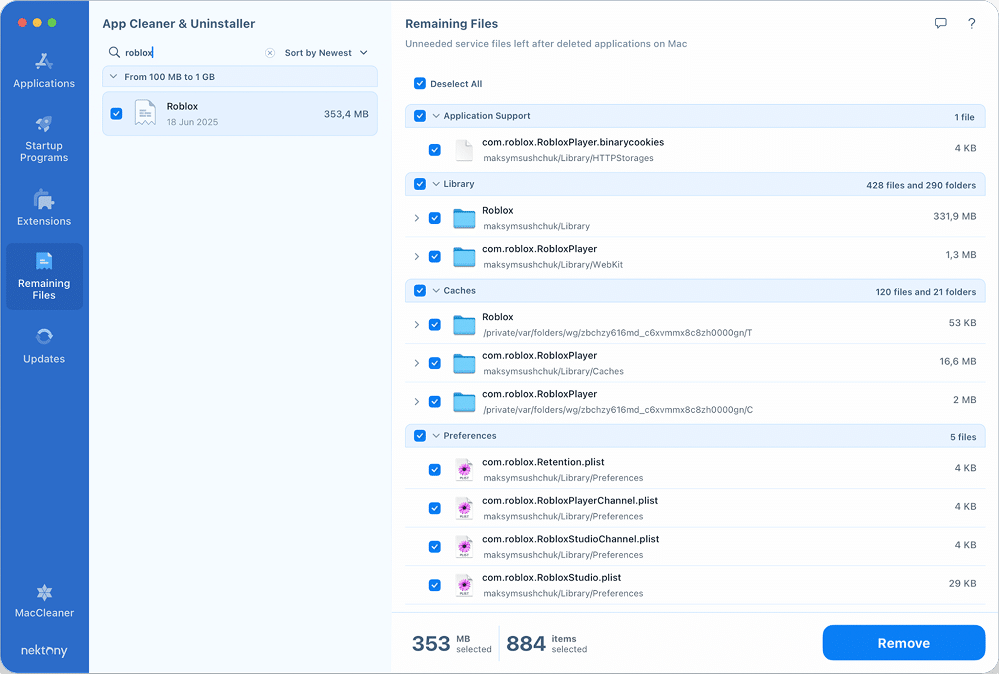Open the Sort by Newest dropdown
The image size is (999, 674).
coord(326,53)
